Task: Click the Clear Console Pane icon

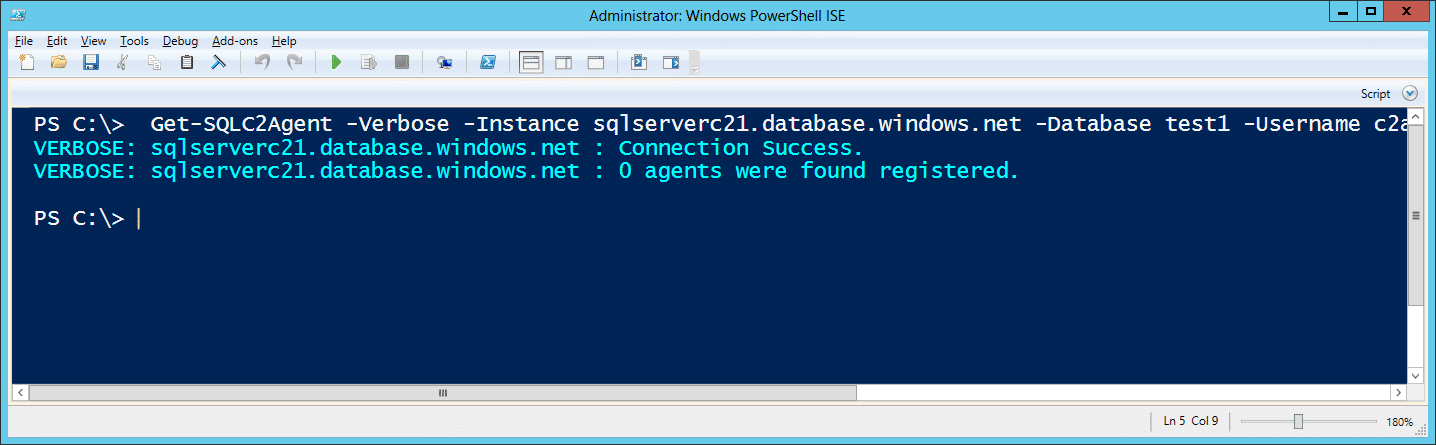Action: [x=218, y=63]
